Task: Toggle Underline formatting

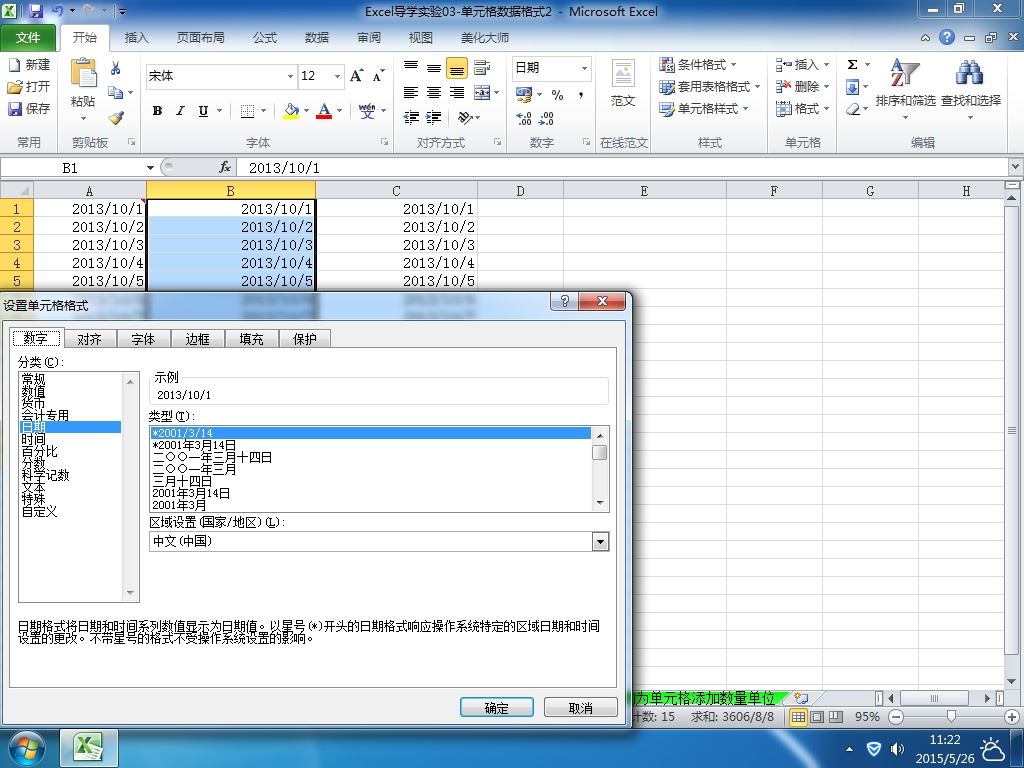Action: click(203, 111)
